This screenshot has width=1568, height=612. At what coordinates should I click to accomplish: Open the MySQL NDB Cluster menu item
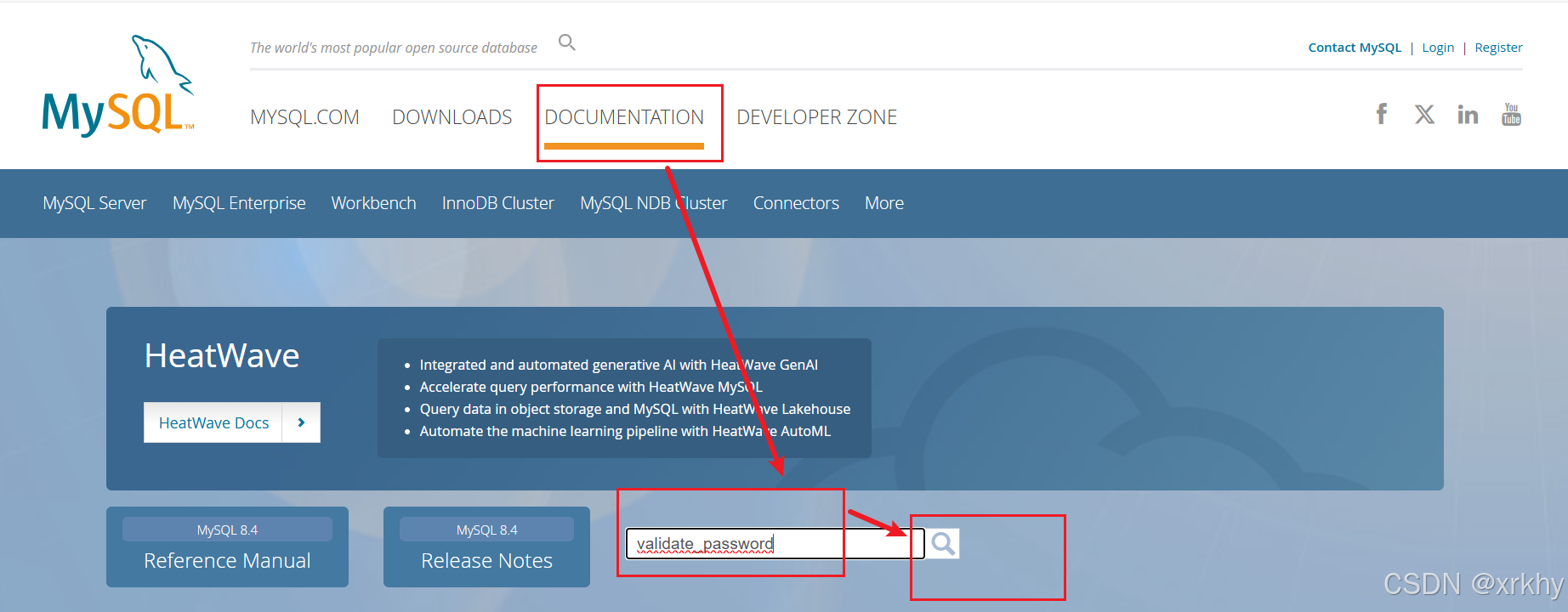pos(654,203)
